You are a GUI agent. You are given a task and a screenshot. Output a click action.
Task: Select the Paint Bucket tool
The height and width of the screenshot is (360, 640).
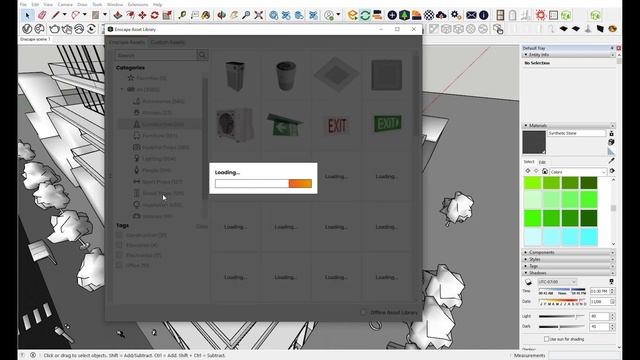point(206,16)
